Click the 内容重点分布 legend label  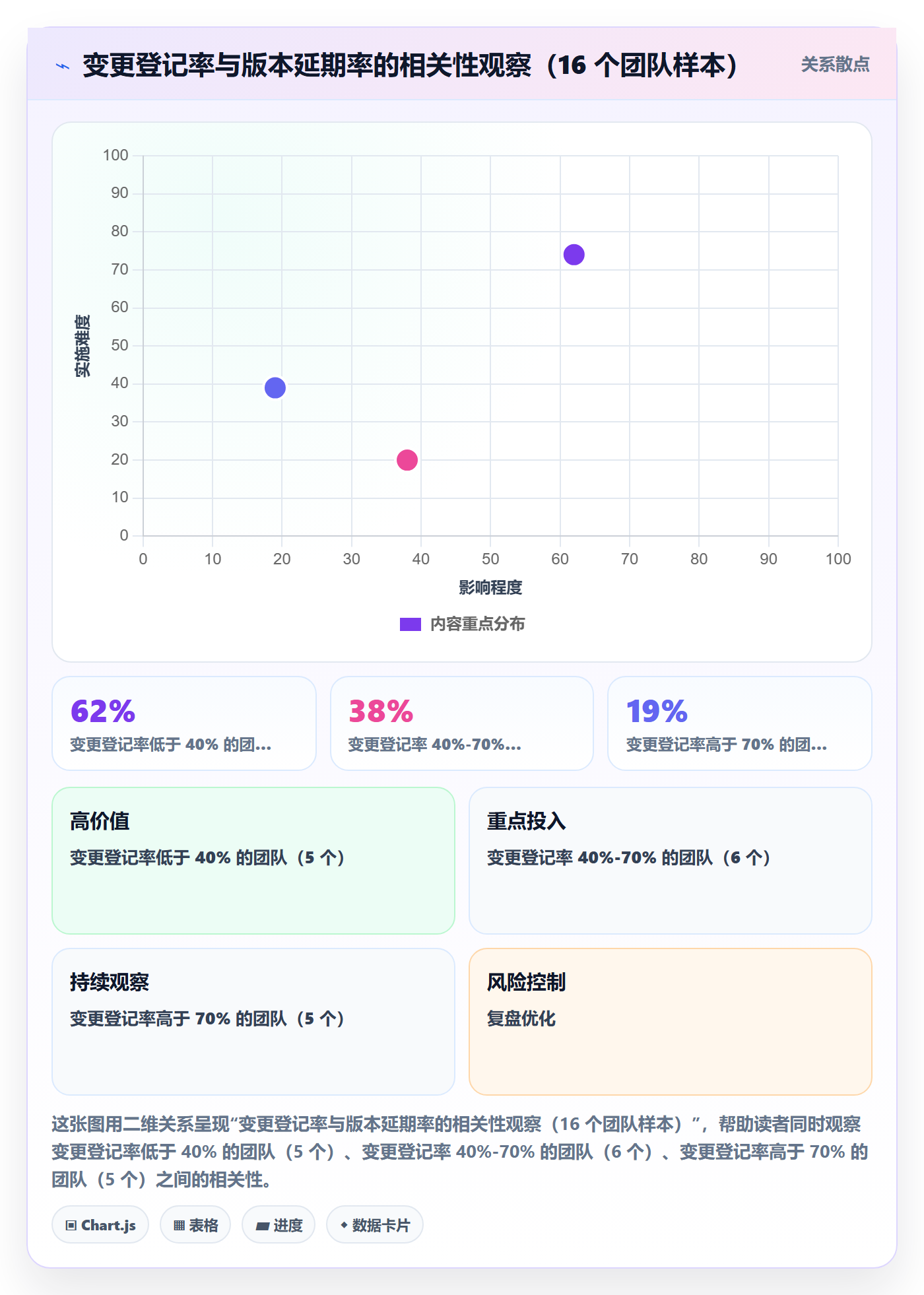(477, 624)
